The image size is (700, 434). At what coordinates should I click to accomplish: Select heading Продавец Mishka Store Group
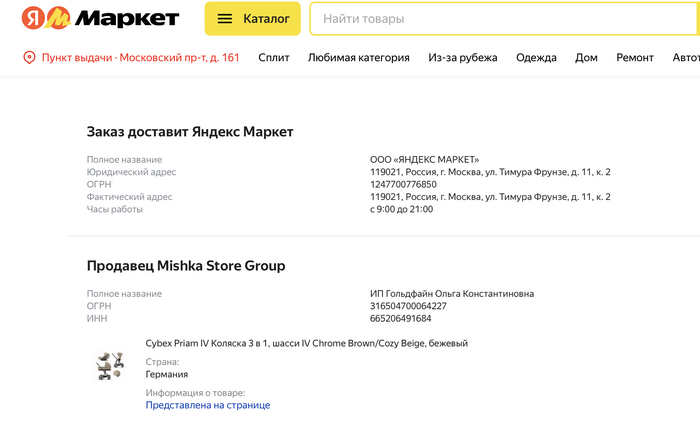[x=186, y=266]
